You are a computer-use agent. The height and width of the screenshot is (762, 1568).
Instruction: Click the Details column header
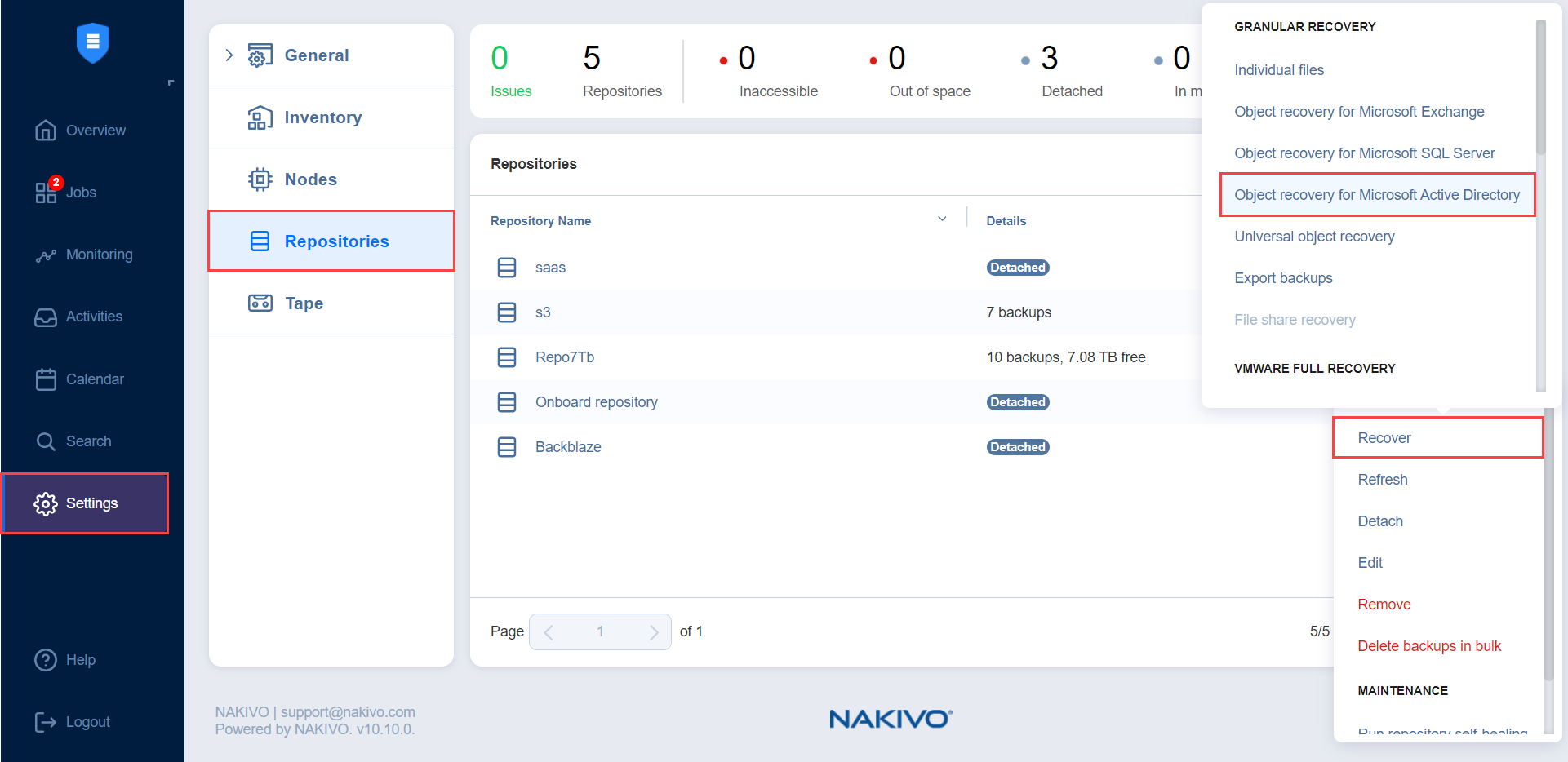click(x=1006, y=221)
